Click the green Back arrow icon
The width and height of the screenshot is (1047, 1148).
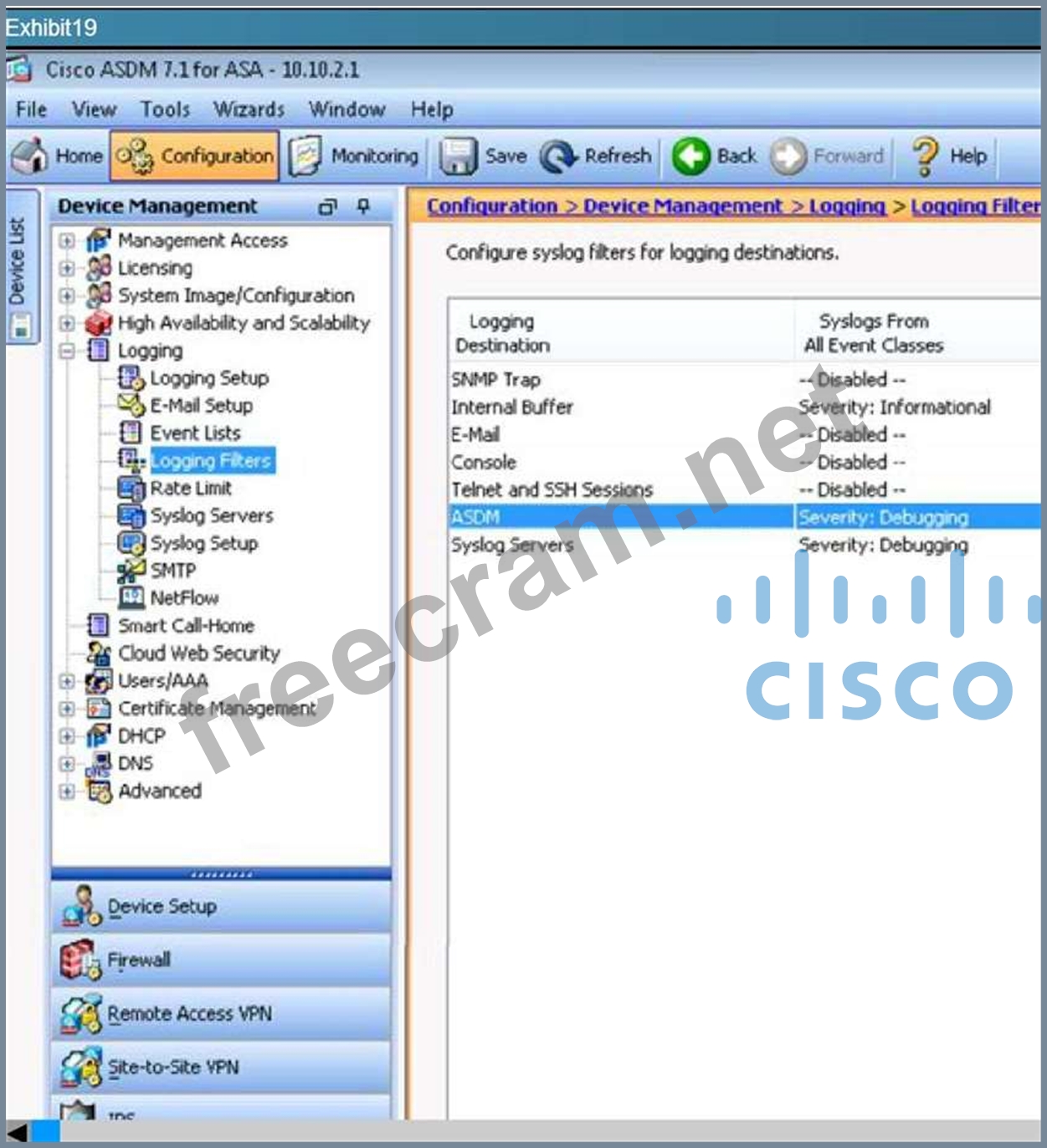click(691, 156)
